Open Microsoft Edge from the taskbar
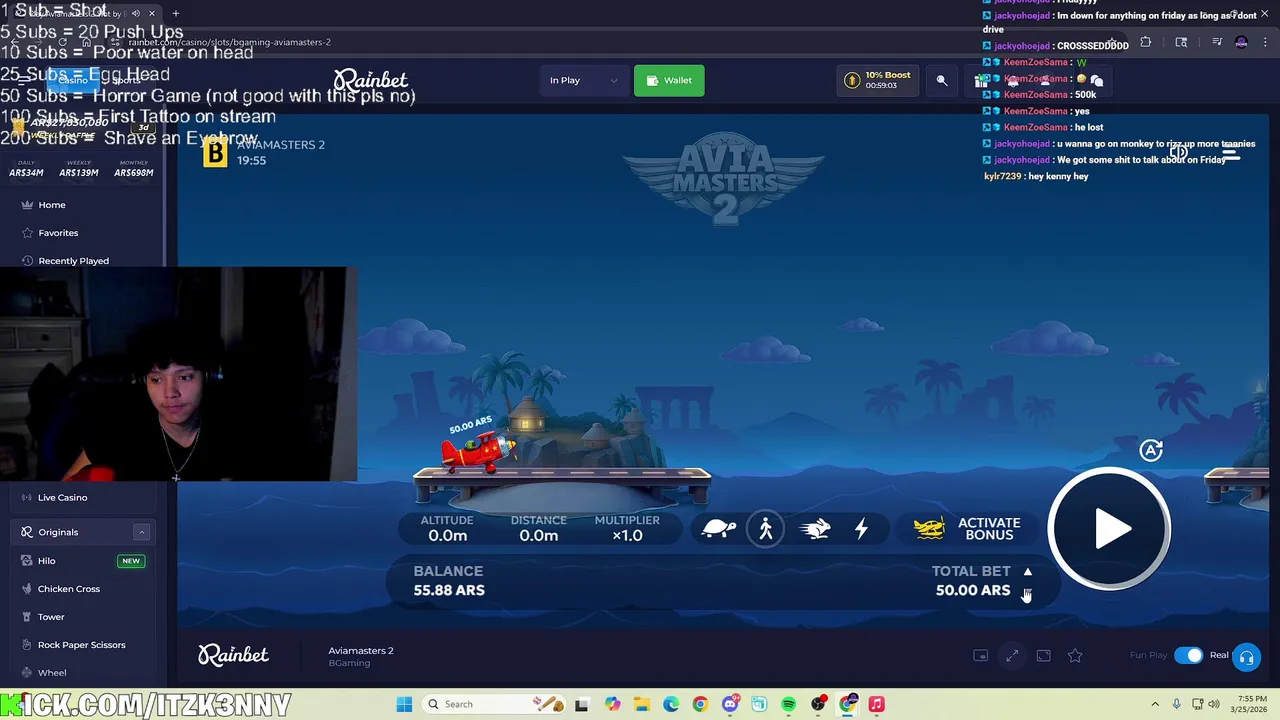1280x720 pixels. point(671,704)
